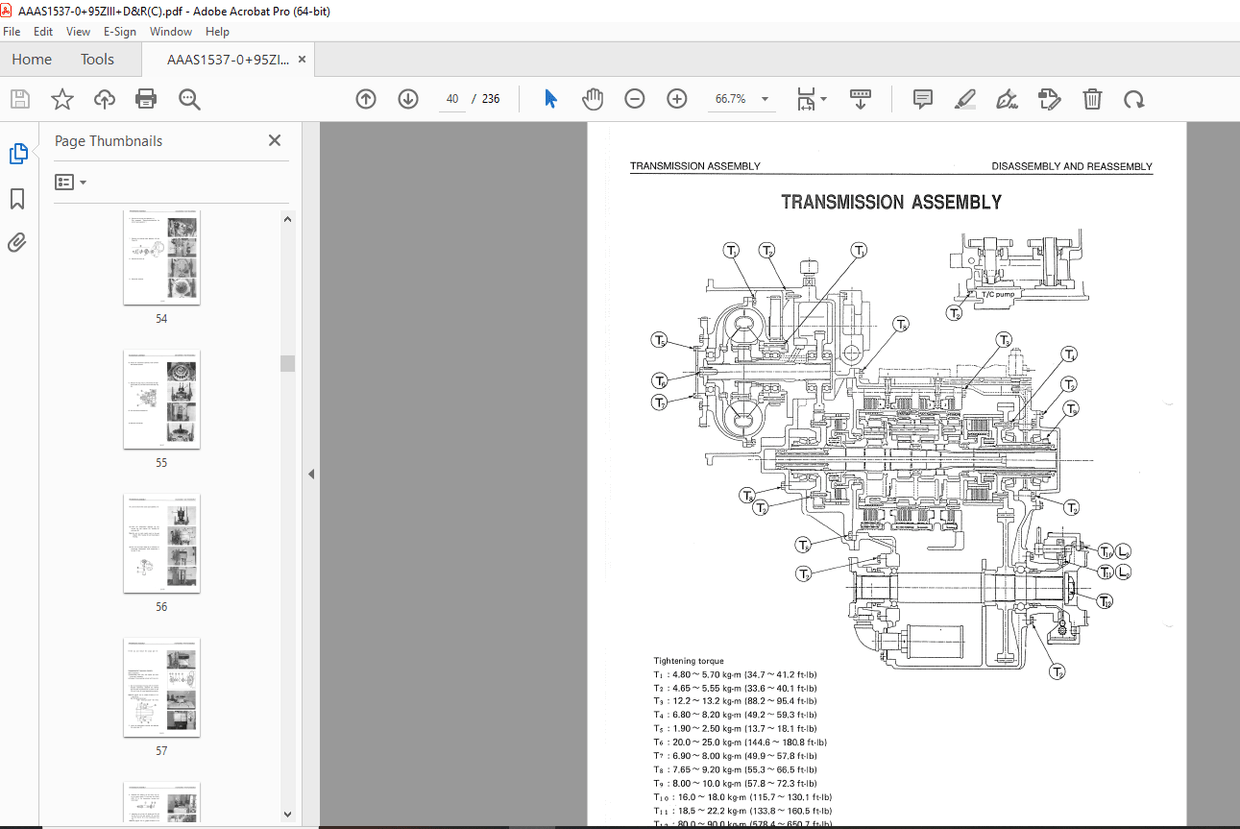Open the thumbnail options dropdown
Screen dimensions: 1240x829
point(68,181)
